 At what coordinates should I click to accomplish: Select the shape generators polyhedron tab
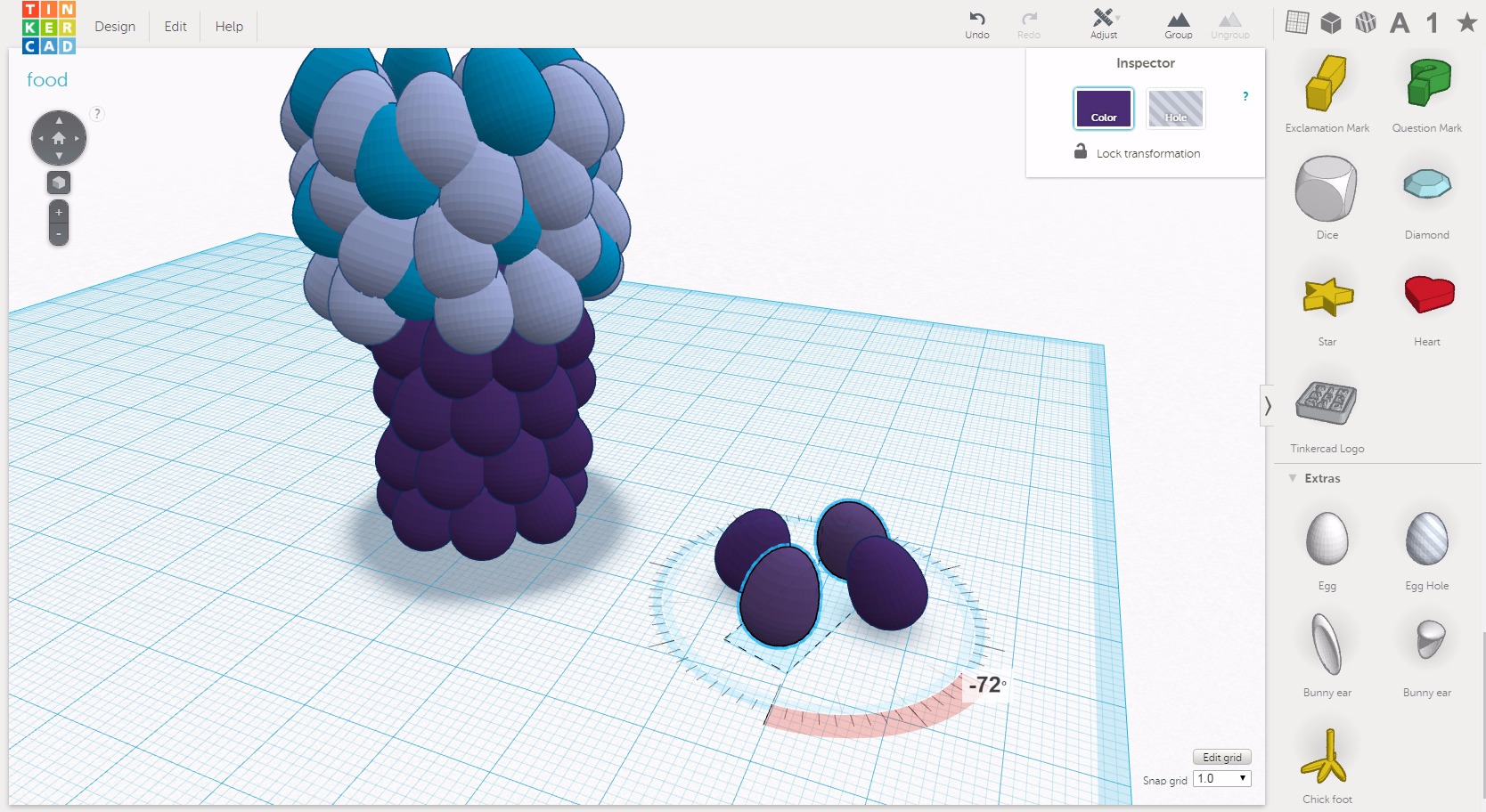1366,22
